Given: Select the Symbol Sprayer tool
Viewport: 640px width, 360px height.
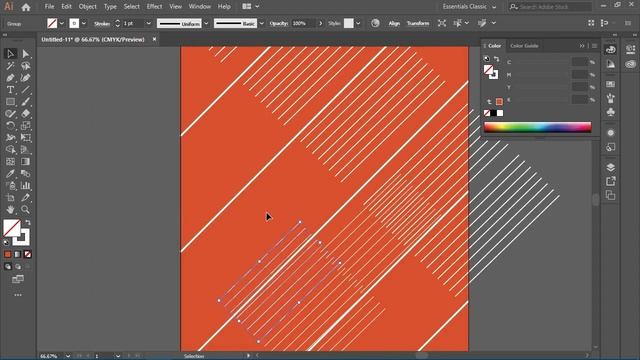Looking at the screenshot, I should [x=10, y=186].
